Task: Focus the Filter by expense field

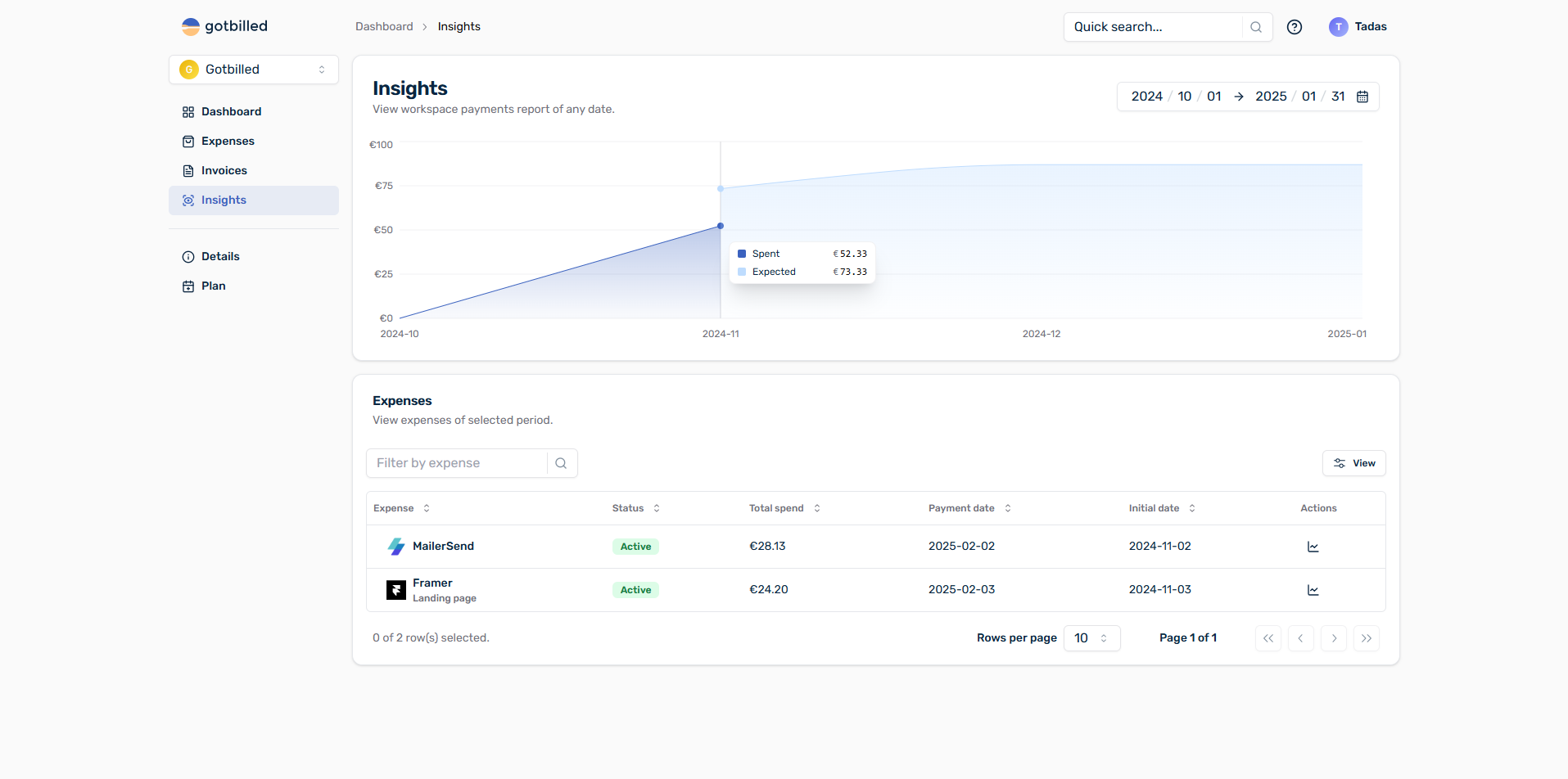Action: (457, 463)
